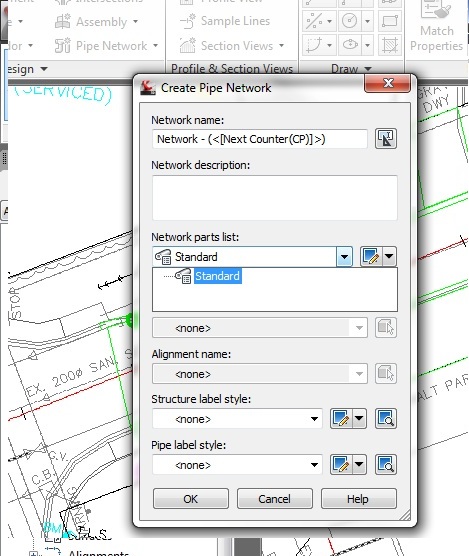Select the line by bearing draw tool
Image resolution: width=469 pixels, height=556 pixels.
(314, 21)
